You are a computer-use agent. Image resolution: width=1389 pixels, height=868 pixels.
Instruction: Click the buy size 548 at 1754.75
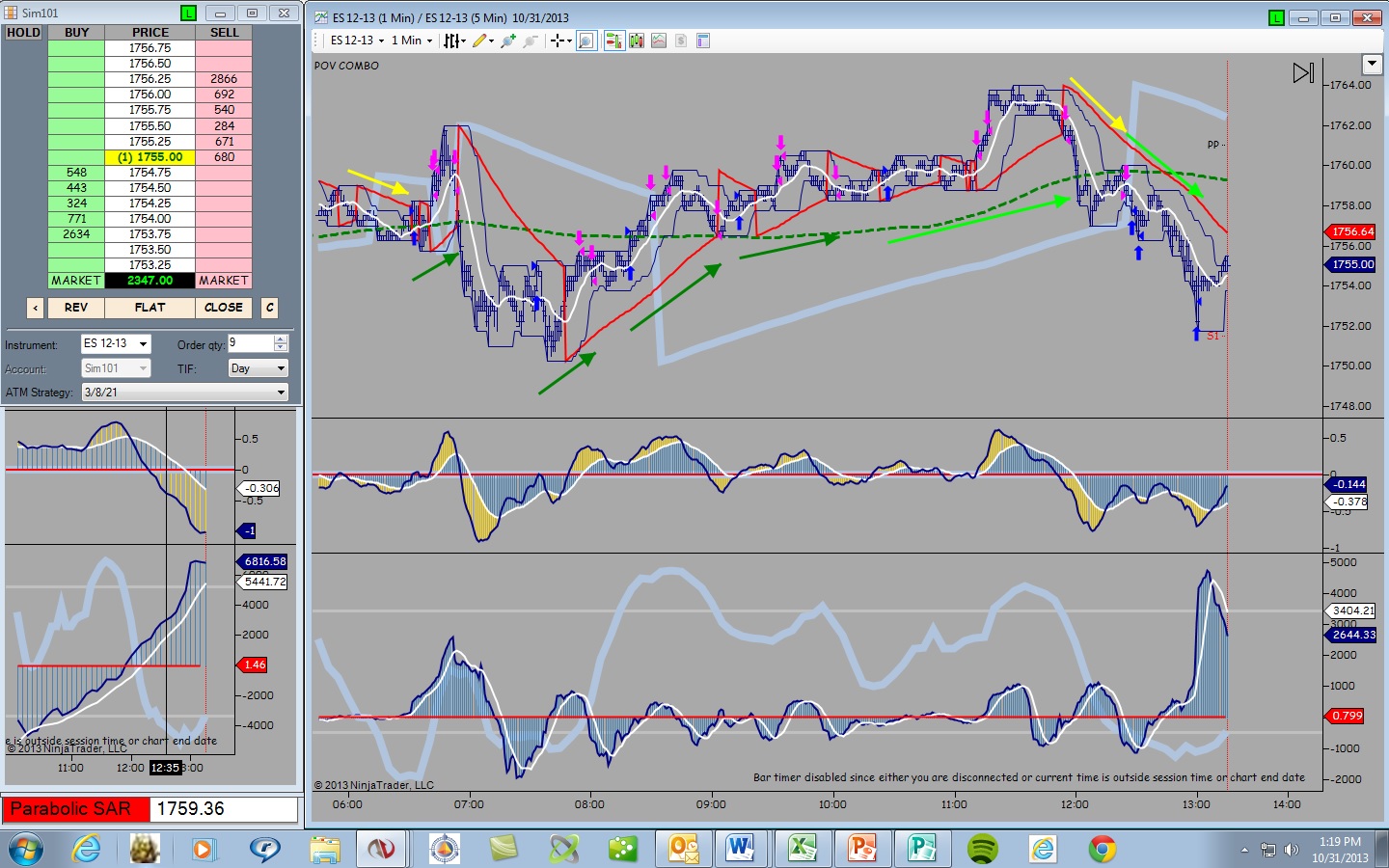click(x=76, y=173)
